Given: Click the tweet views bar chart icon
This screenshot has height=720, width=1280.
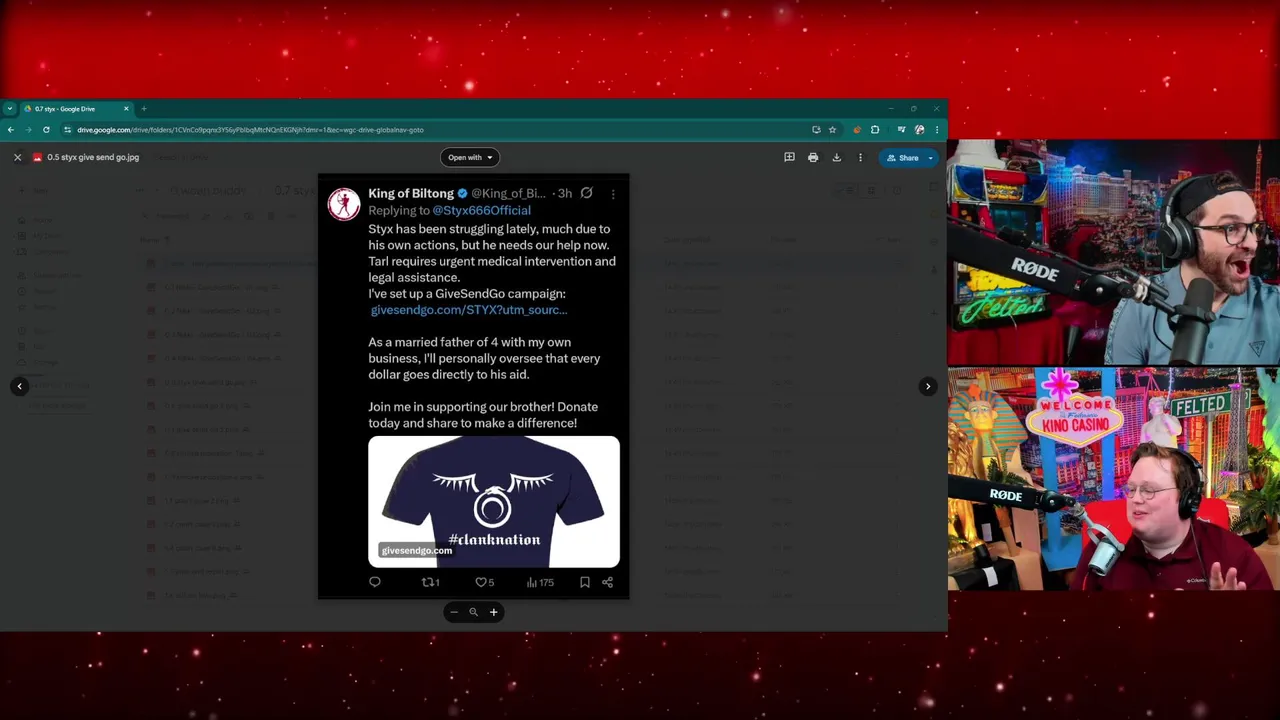Looking at the screenshot, I should pyautogui.click(x=532, y=582).
